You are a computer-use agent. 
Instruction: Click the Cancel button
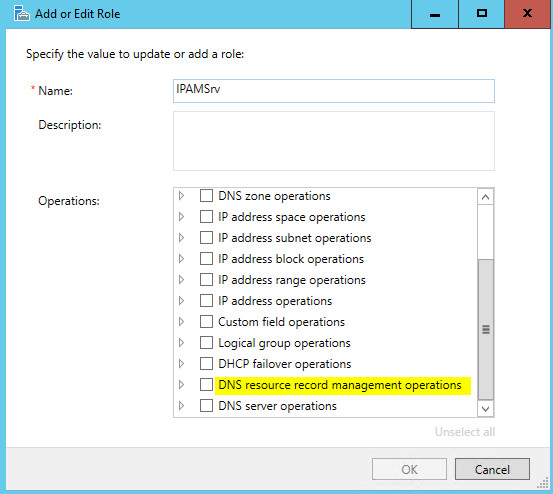(x=492, y=469)
